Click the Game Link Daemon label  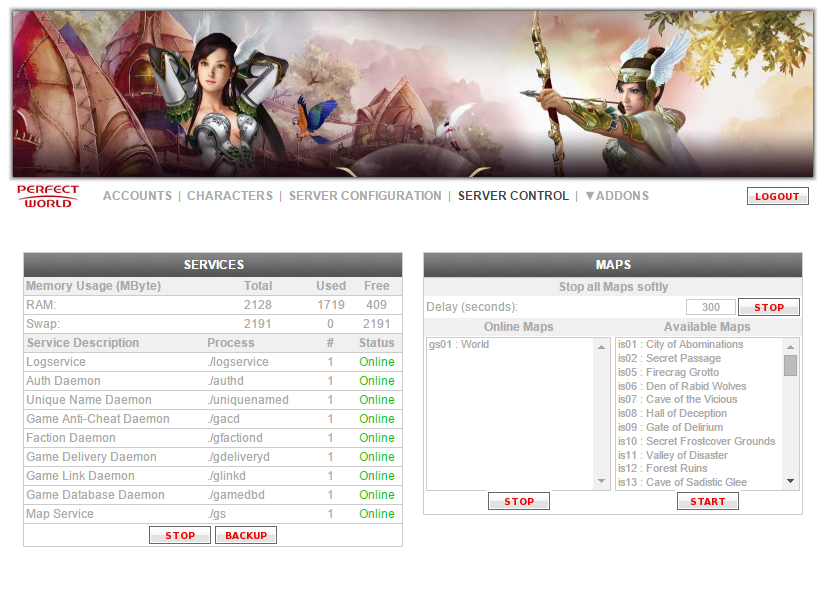point(80,476)
